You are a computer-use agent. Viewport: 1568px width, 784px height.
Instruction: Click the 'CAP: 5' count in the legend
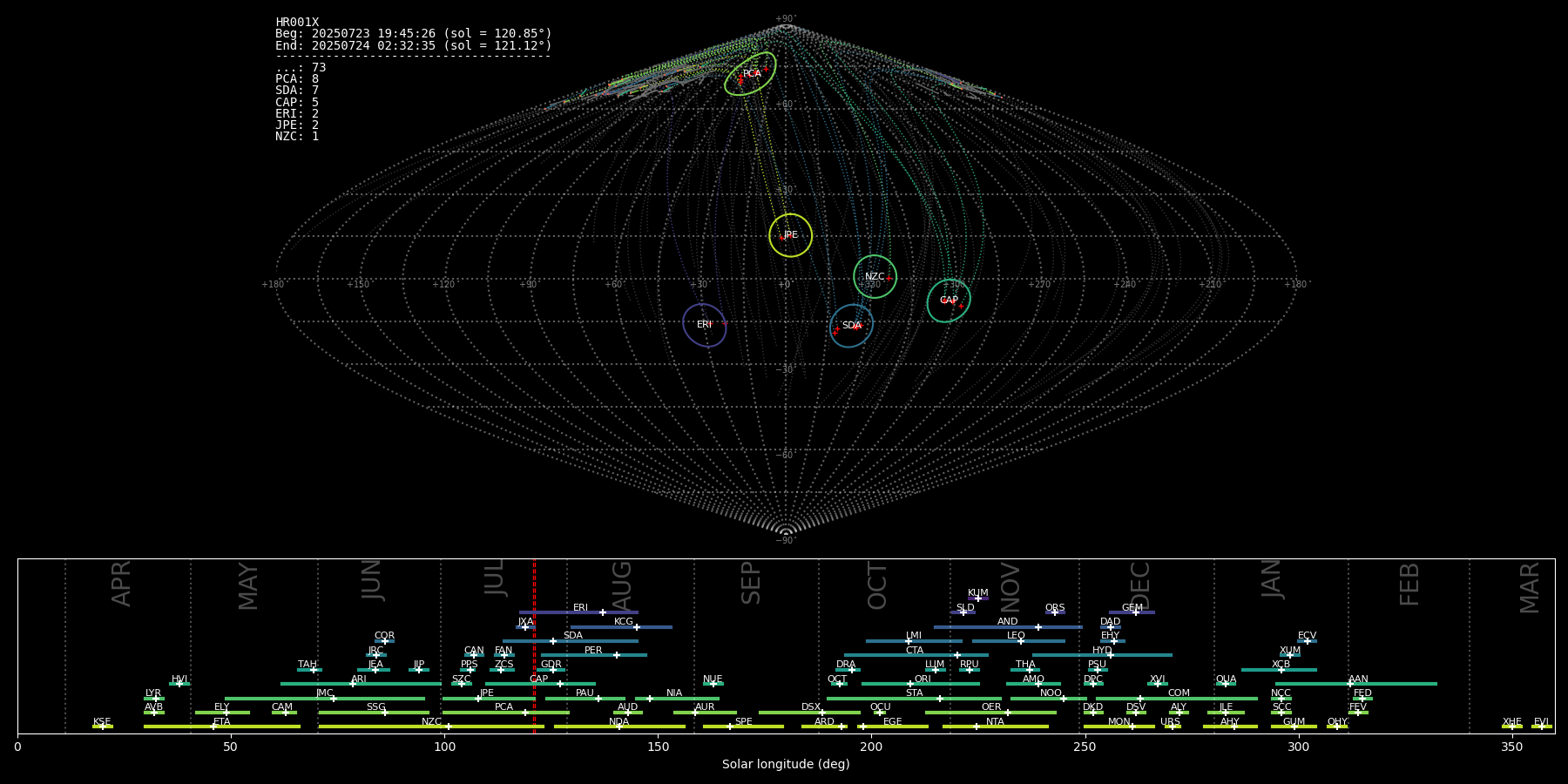point(297,102)
